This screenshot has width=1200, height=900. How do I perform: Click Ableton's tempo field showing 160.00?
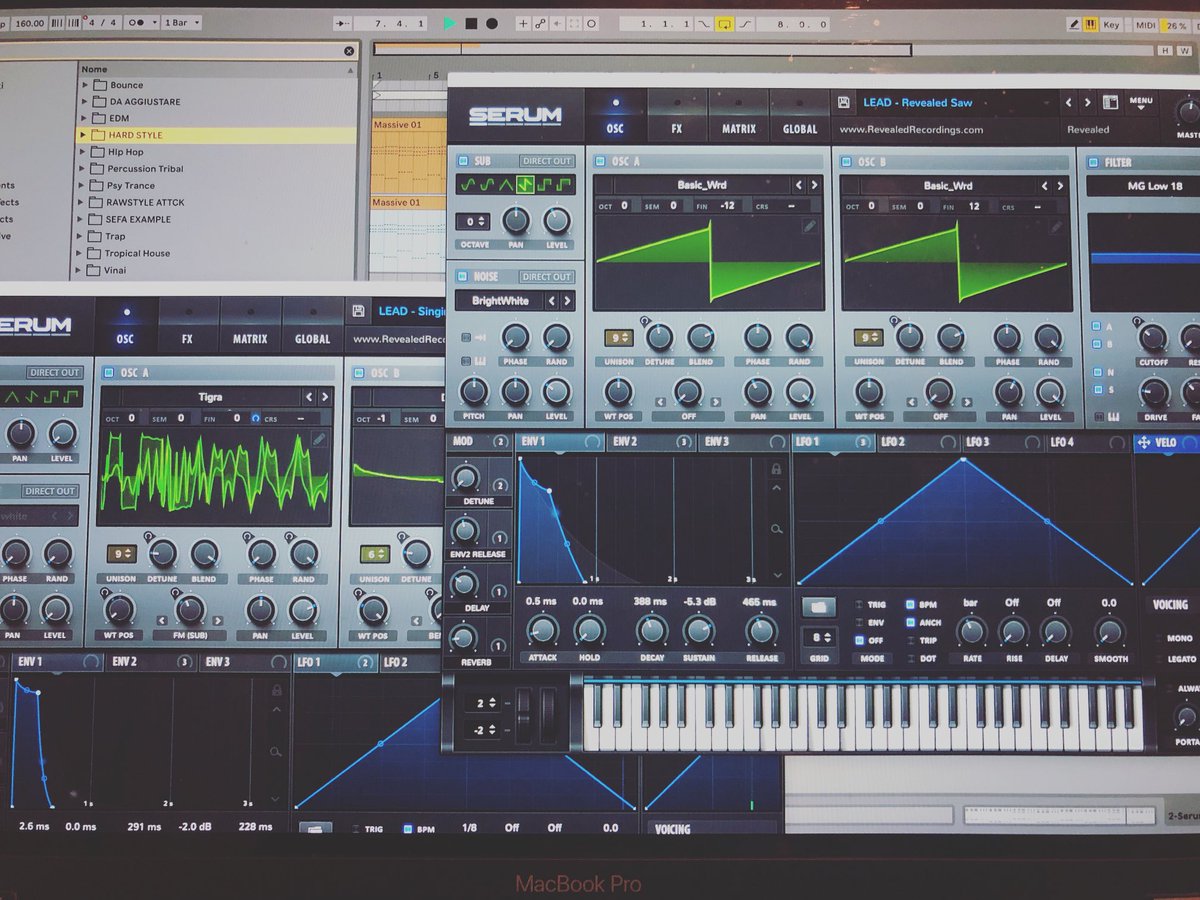coord(28,22)
